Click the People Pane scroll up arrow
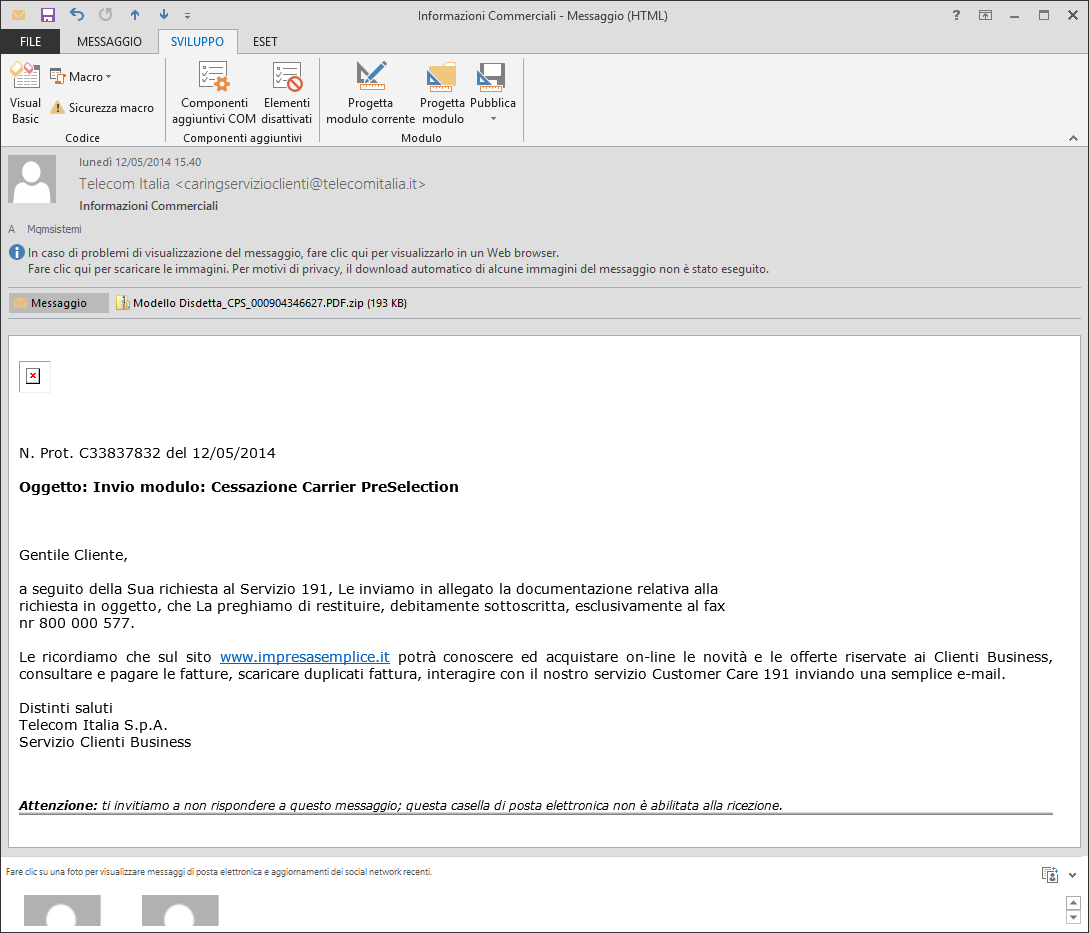 (x=1073, y=903)
